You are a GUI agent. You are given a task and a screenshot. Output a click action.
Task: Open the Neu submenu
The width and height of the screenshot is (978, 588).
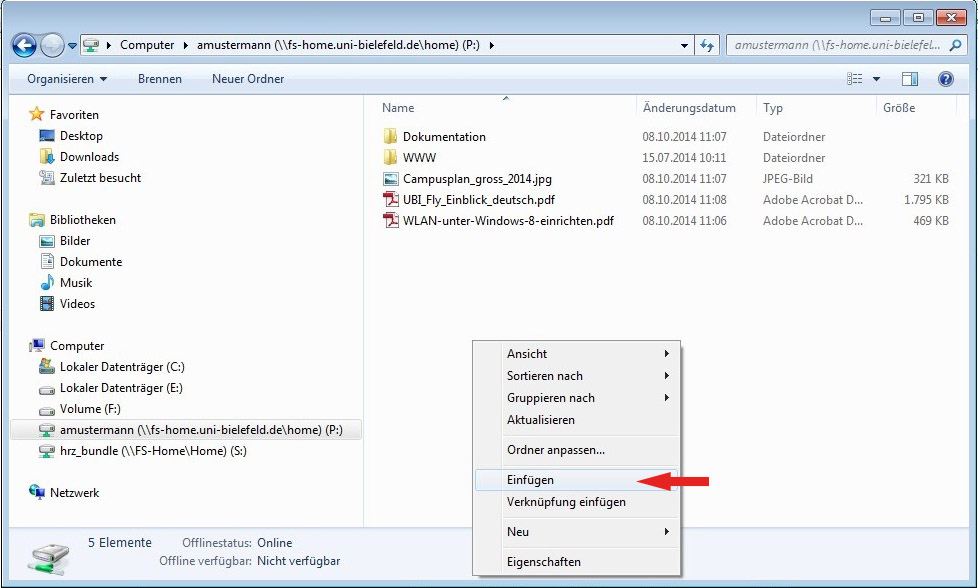tap(576, 532)
